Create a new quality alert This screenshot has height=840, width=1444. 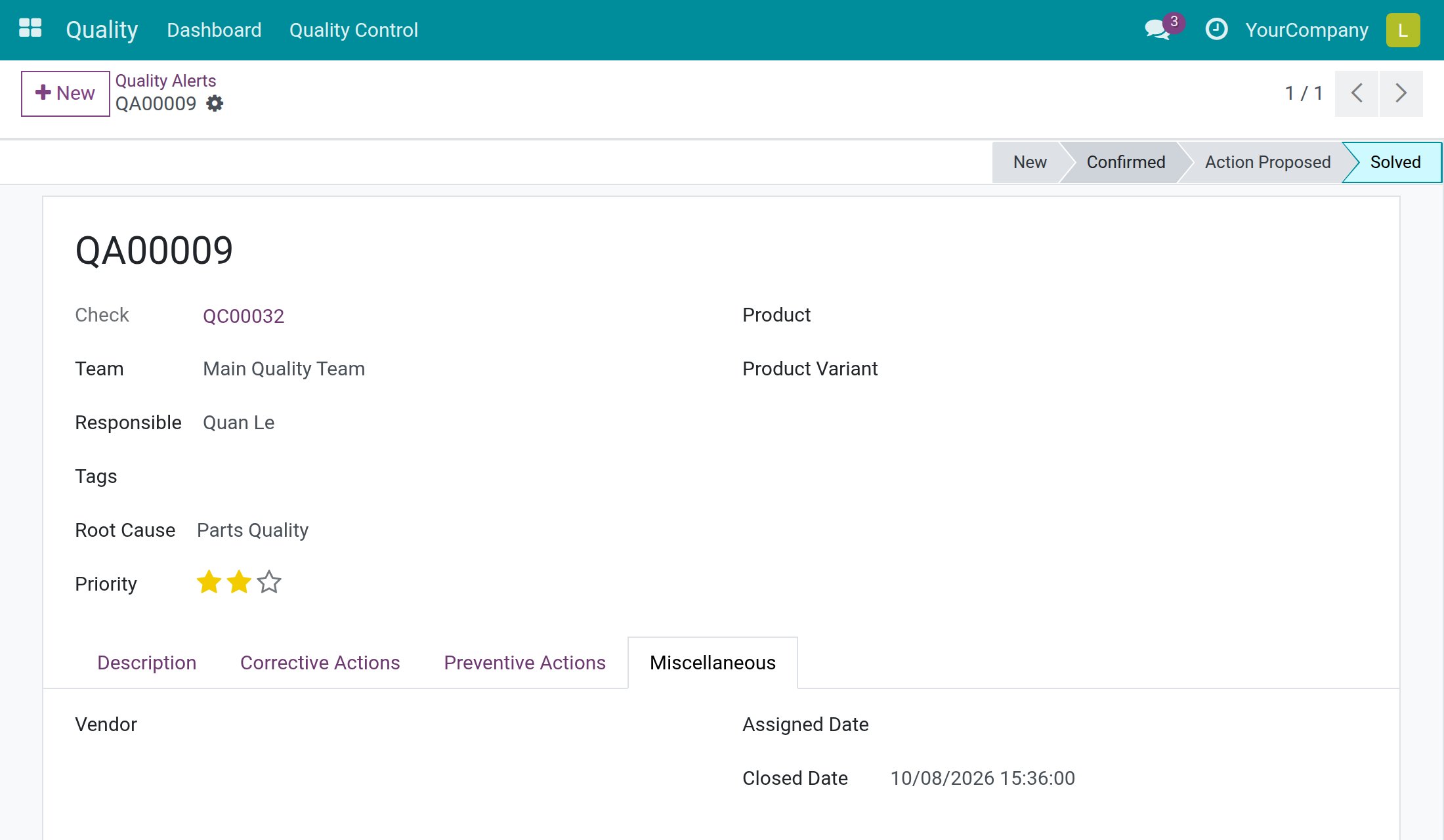[66, 93]
